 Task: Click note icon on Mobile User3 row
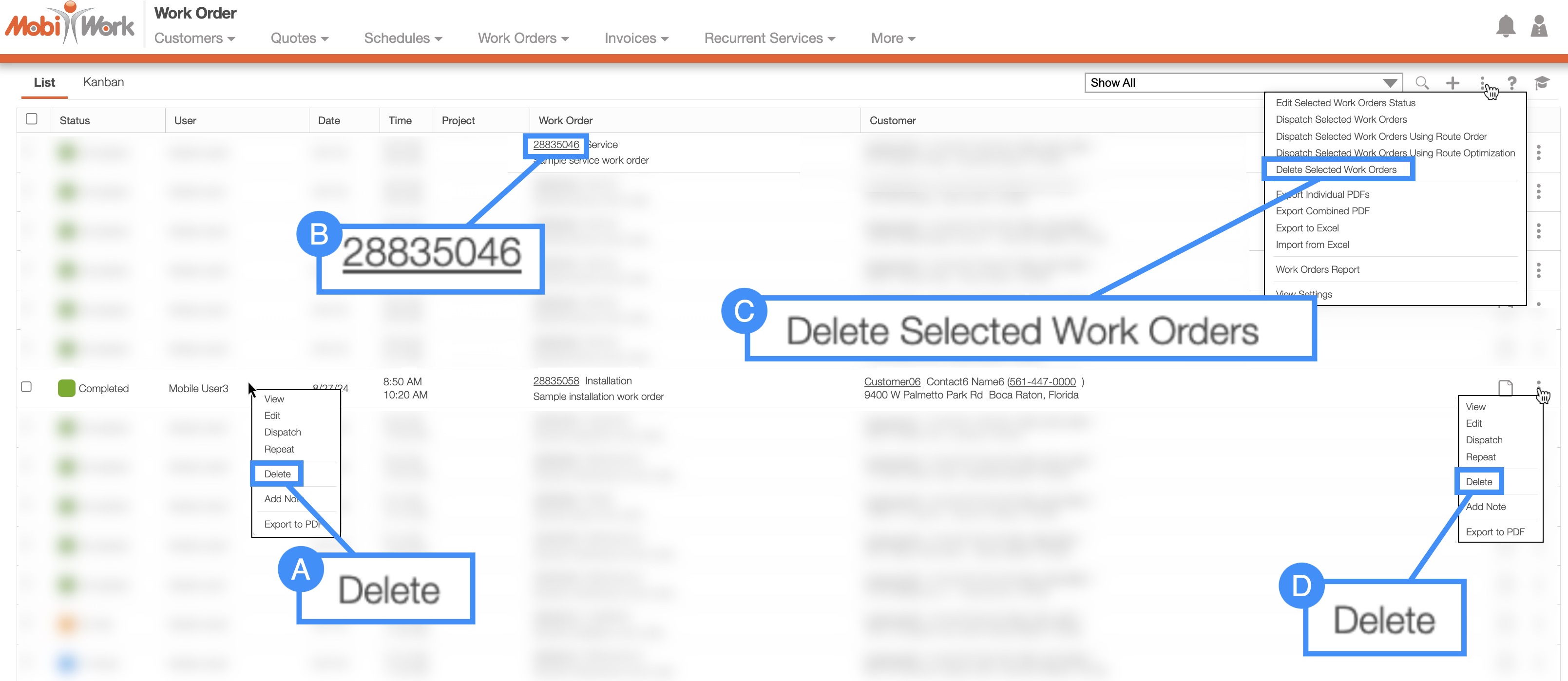(1505, 388)
